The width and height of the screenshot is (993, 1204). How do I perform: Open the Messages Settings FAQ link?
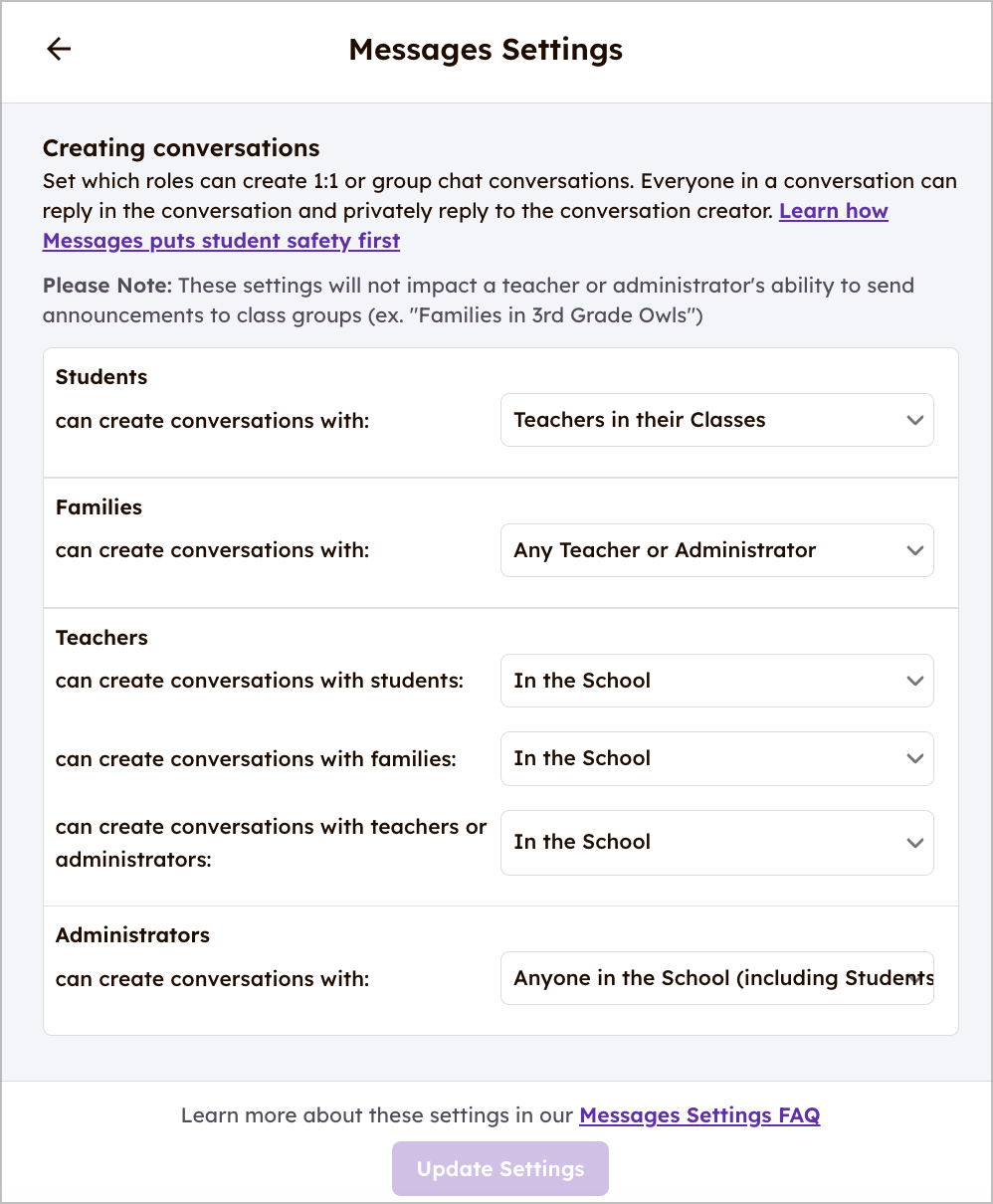[699, 1115]
